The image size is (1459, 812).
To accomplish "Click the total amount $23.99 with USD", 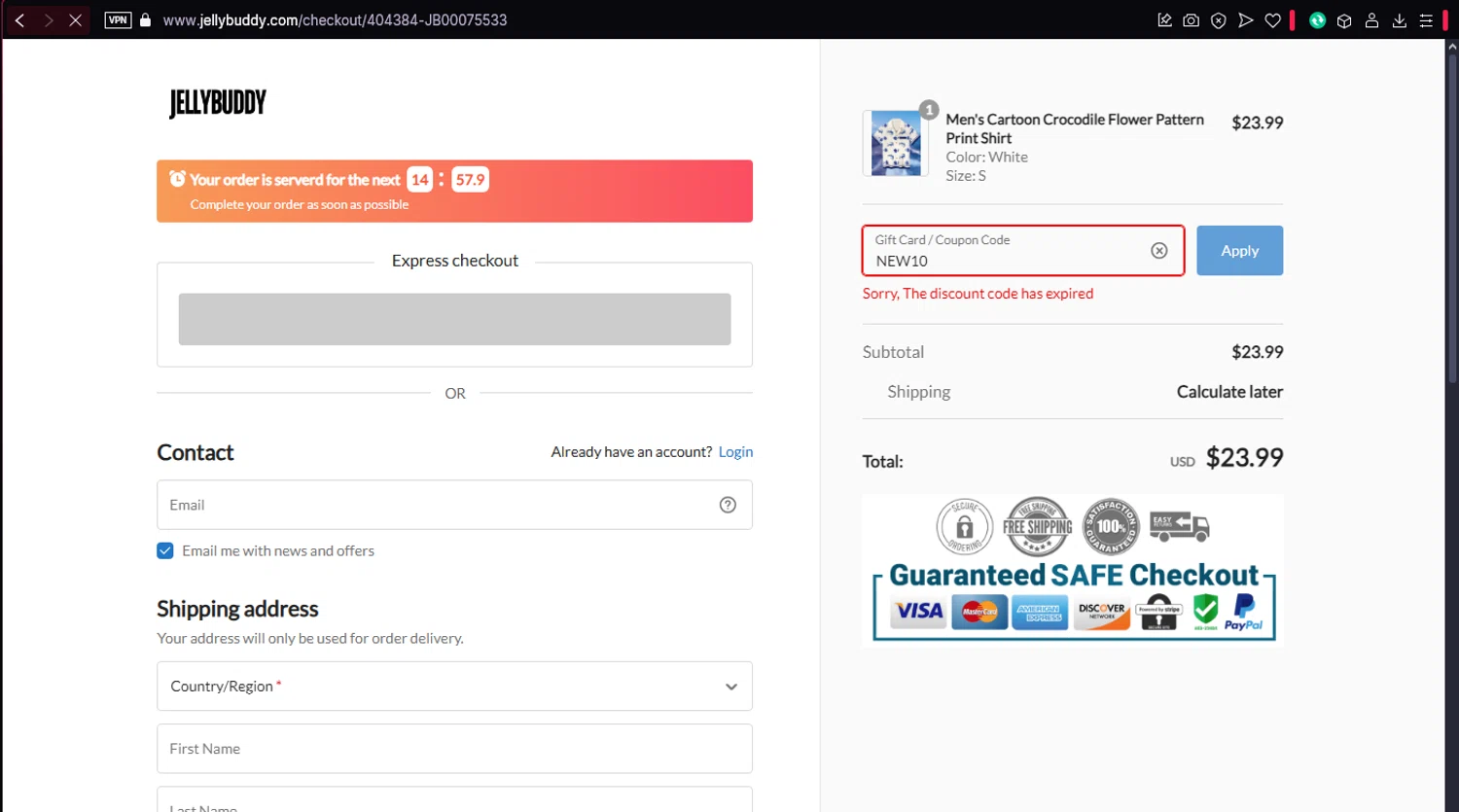I will point(1227,458).
